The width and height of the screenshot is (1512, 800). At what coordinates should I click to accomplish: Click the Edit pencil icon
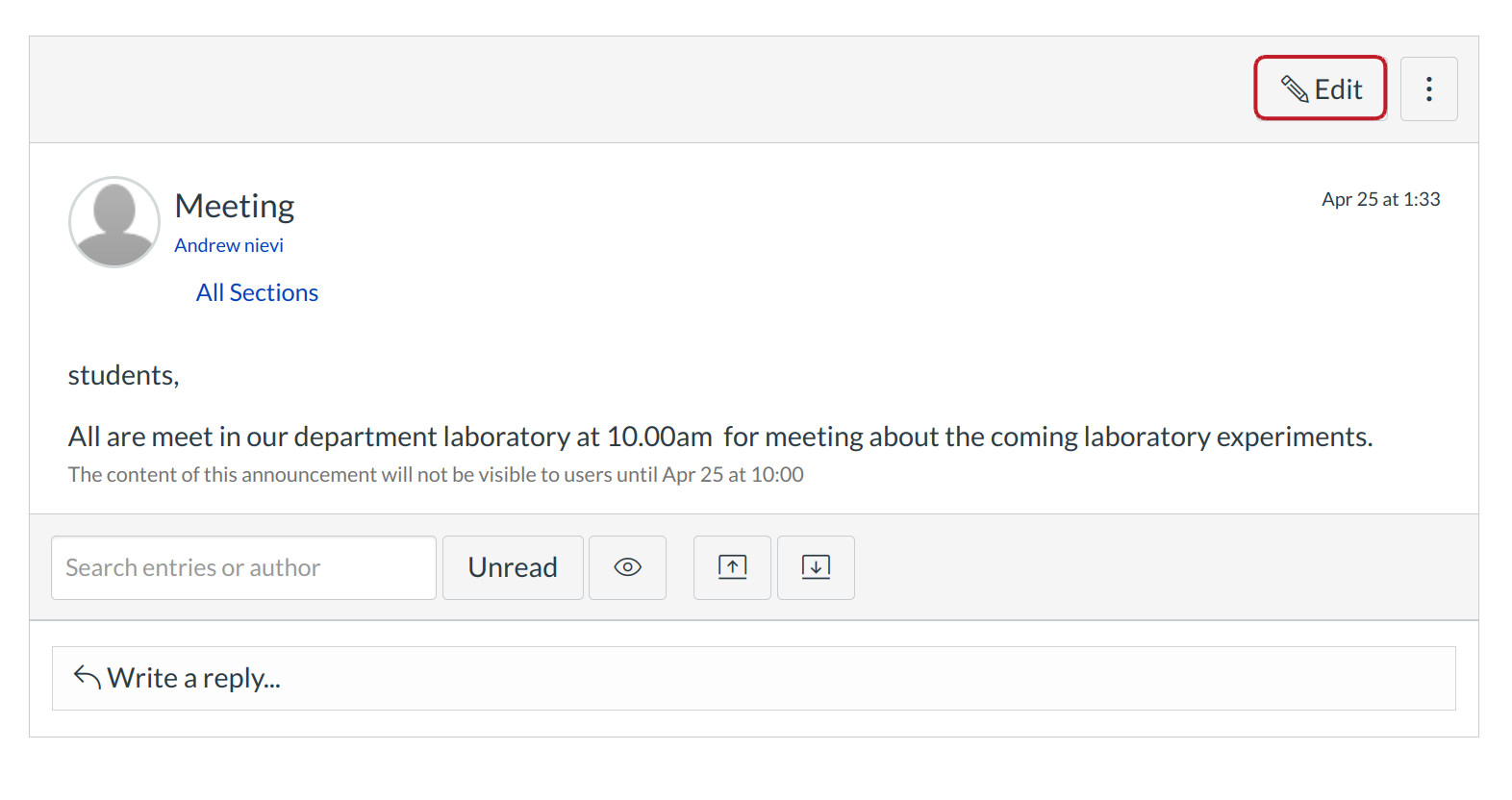pos(1295,89)
